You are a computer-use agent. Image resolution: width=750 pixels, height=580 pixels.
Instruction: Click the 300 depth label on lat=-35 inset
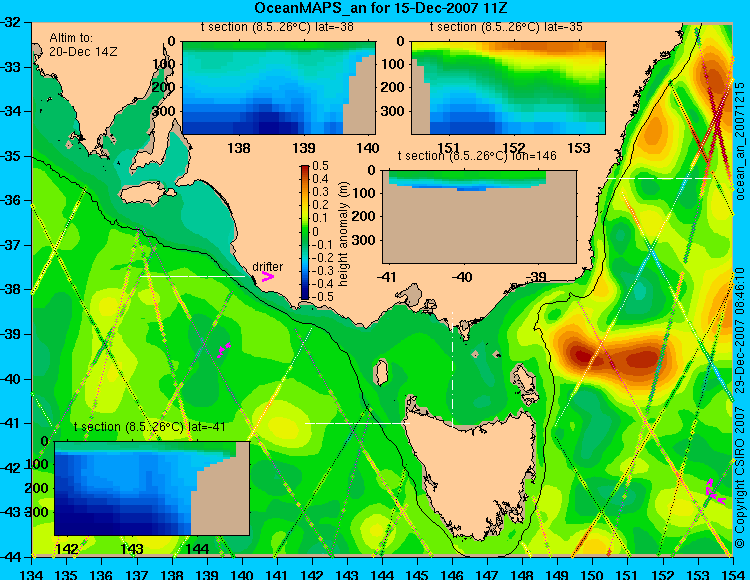[x=394, y=111]
